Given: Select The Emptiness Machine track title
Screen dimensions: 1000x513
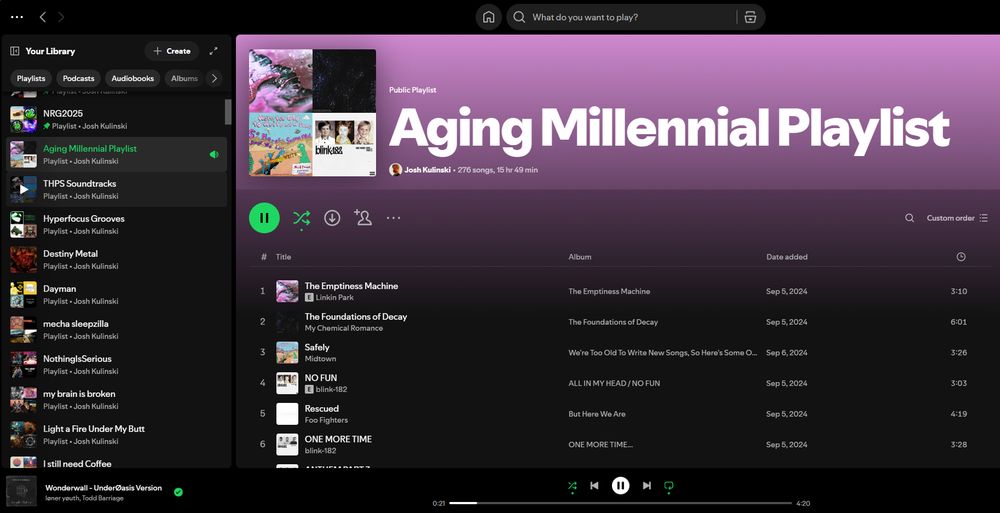Looking at the screenshot, I should [351, 286].
